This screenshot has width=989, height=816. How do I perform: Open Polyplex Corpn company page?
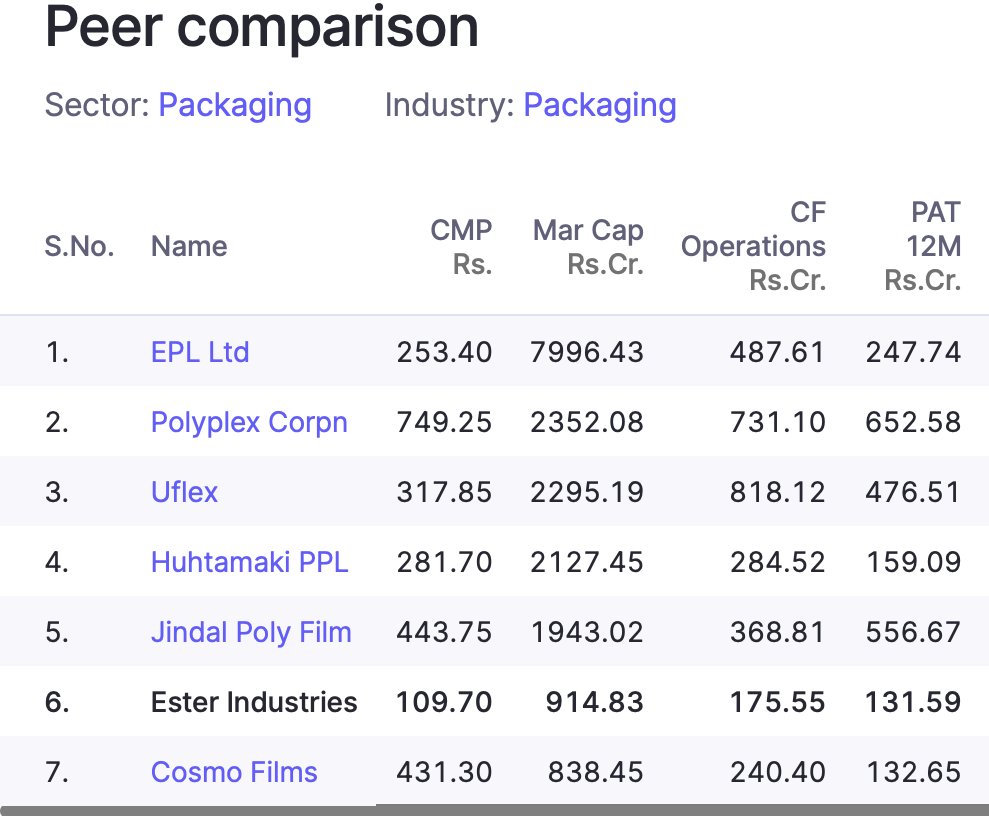[x=249, y=422]
